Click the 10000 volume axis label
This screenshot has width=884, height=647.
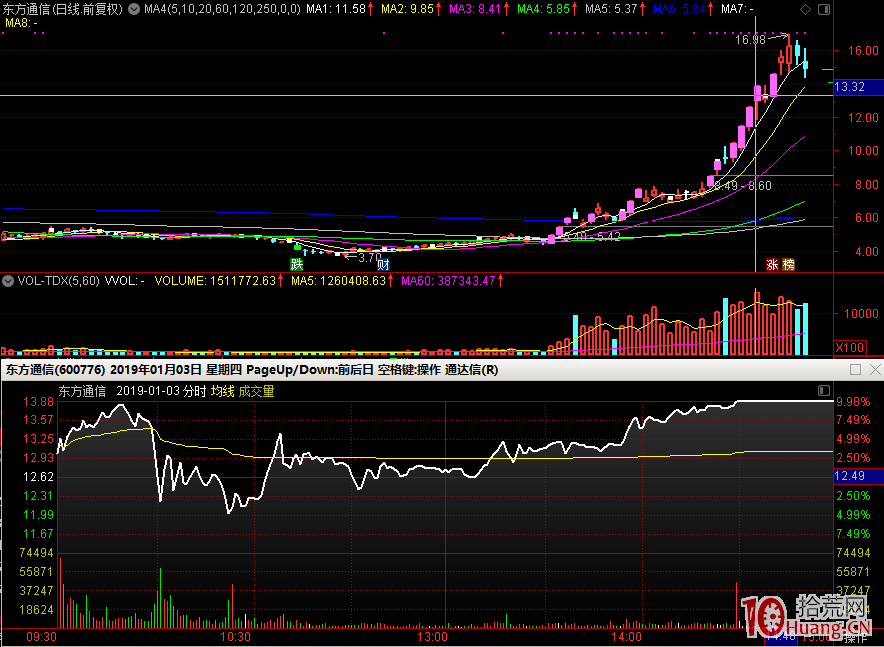point(861,313)
